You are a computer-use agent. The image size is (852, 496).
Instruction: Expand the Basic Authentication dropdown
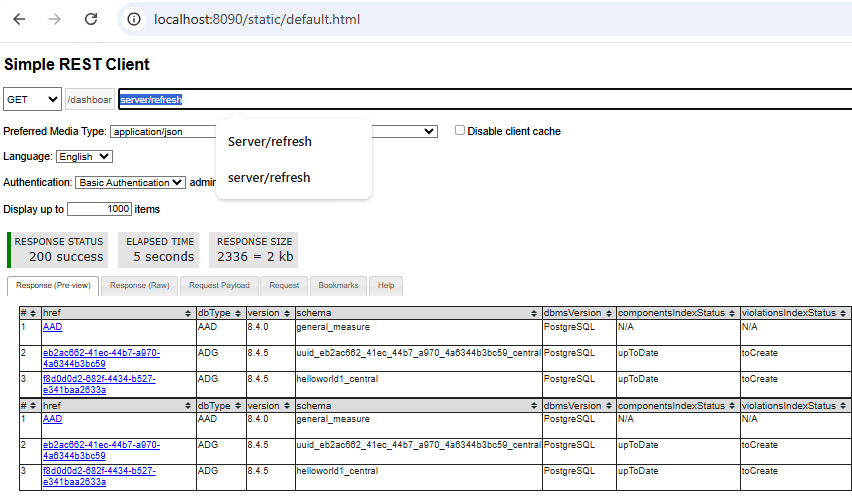130,183
